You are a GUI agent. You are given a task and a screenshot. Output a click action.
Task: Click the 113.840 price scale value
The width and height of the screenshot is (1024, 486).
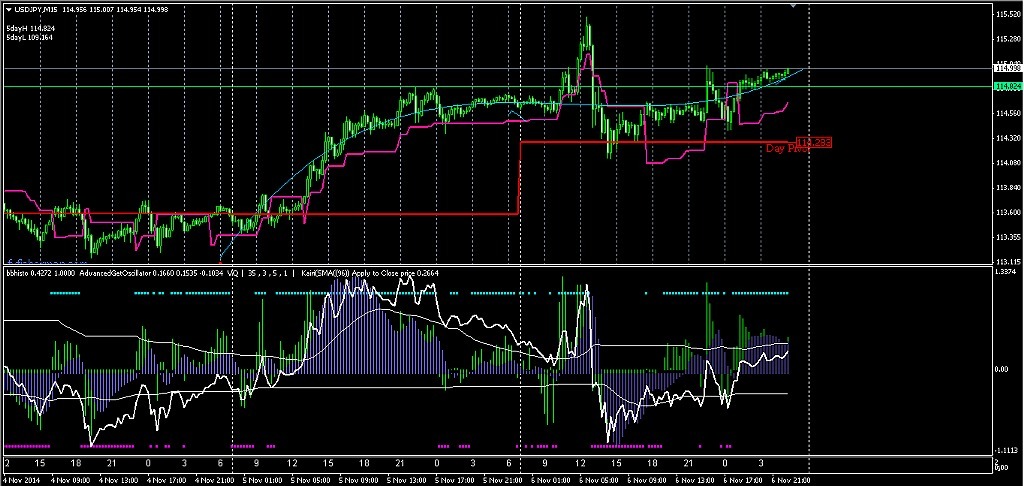click(1006, 187)
